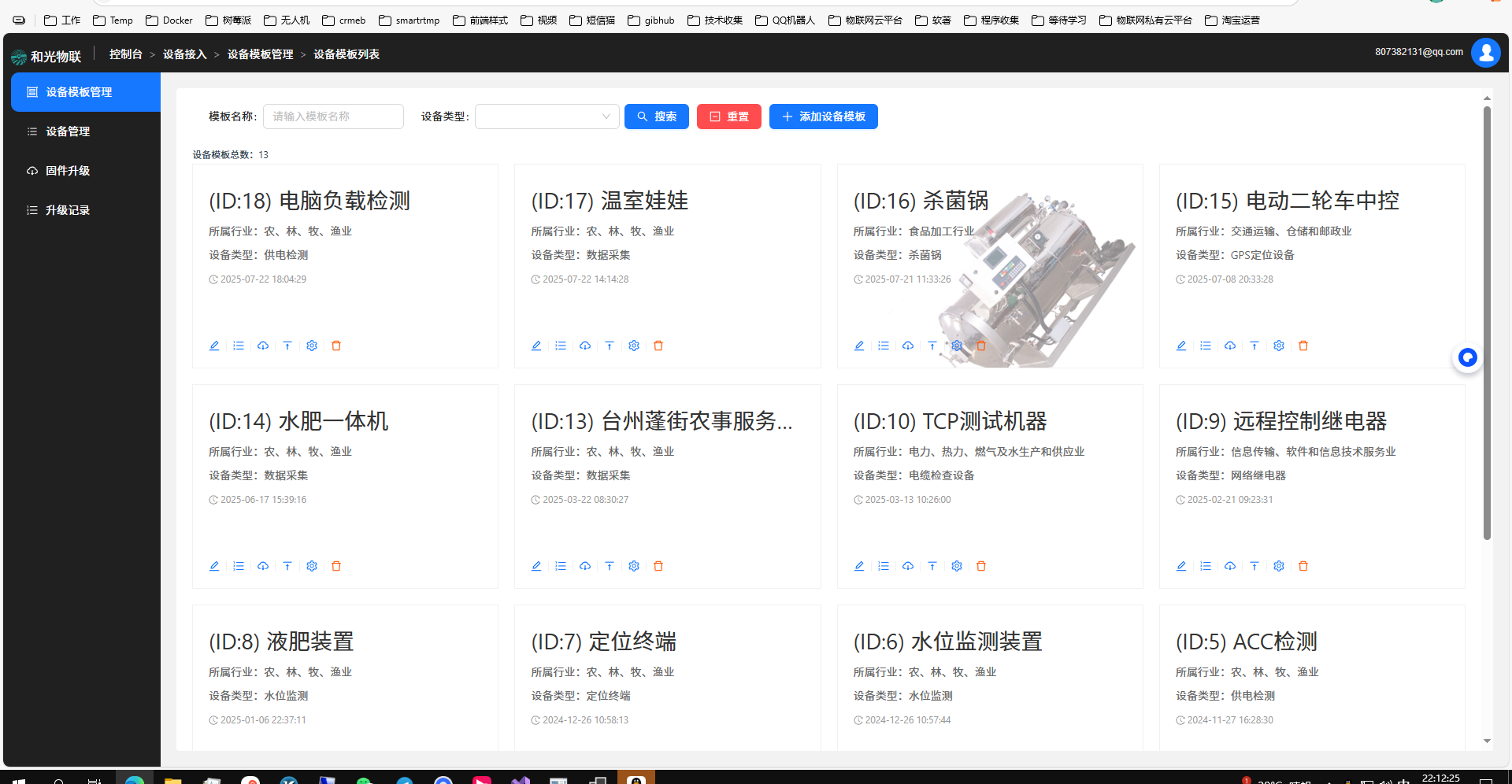Open gear settings on TCP测试机器 card
Image resolution: width=1512 pixels, height=784 pixels.
(x=957, y=566)
